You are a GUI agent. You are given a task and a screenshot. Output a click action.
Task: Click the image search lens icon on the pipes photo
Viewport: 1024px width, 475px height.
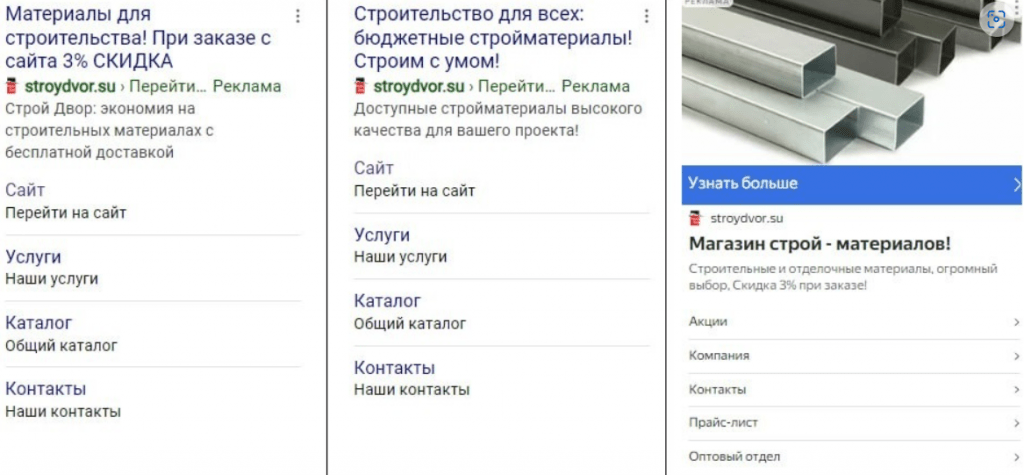(x=995, y=20)
